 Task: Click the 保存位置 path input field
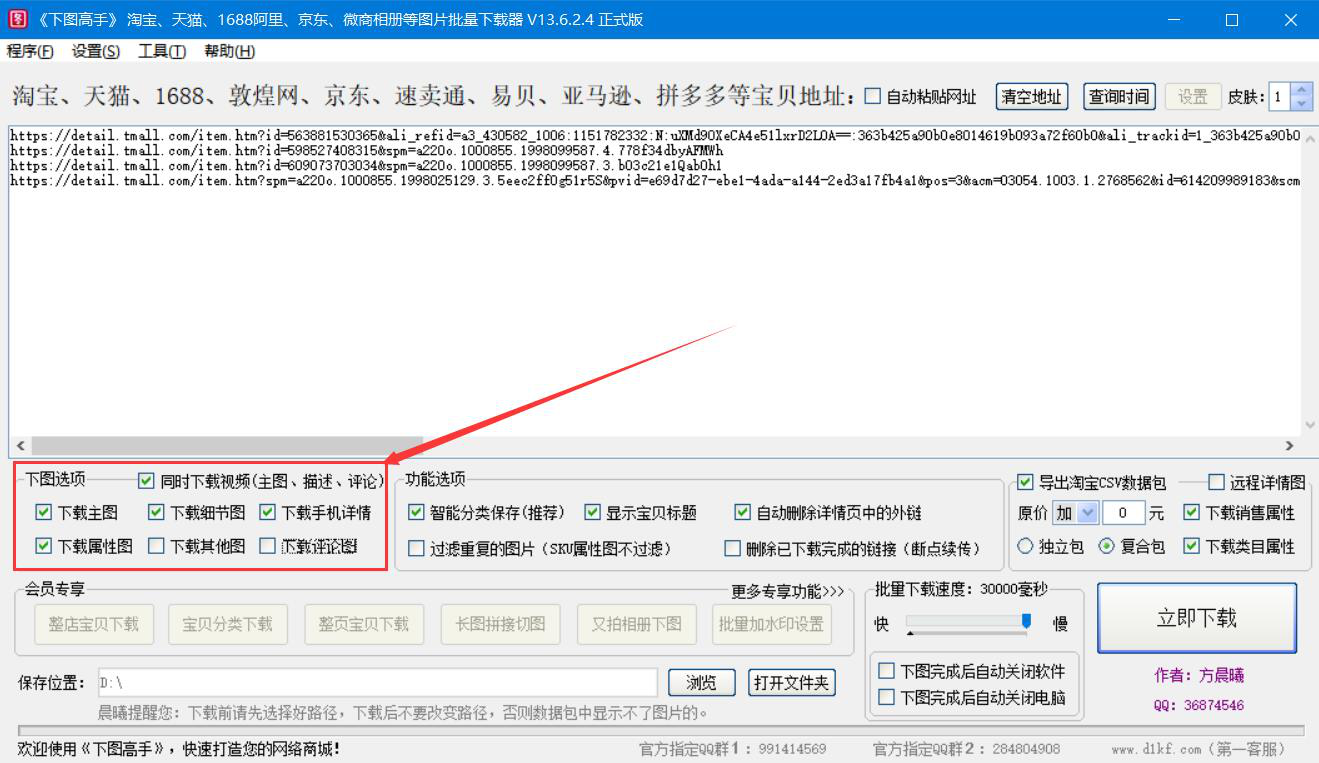tap(377, 683)
